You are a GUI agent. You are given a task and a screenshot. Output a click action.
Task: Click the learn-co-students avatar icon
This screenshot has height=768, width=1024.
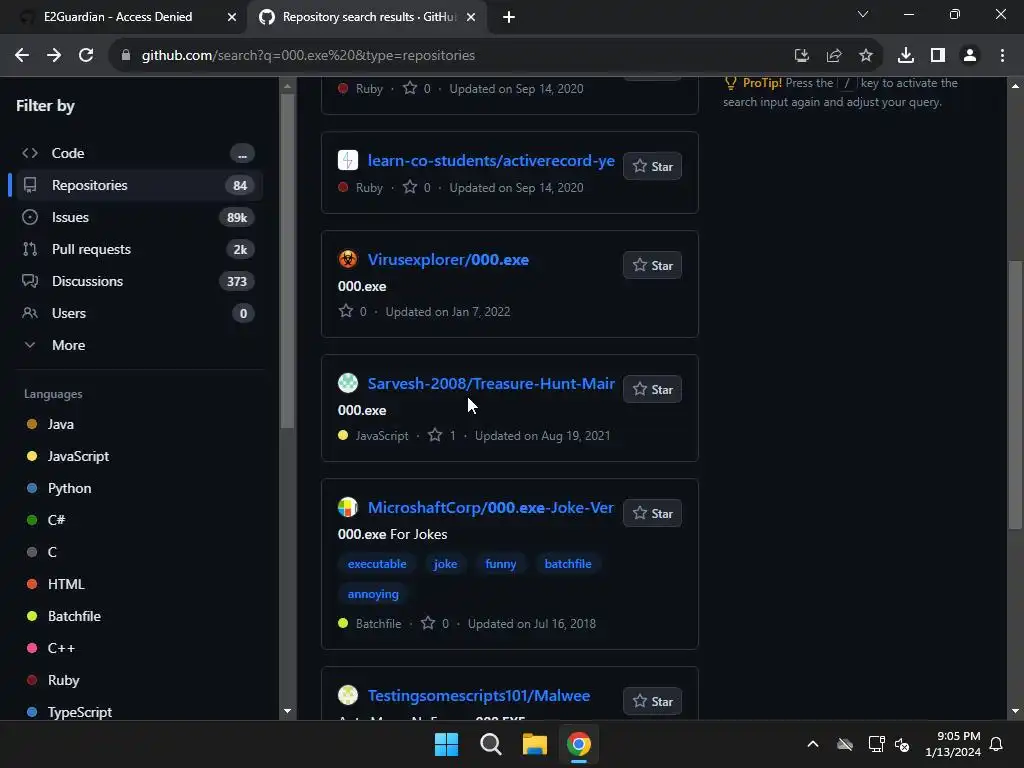click(348, 160)
